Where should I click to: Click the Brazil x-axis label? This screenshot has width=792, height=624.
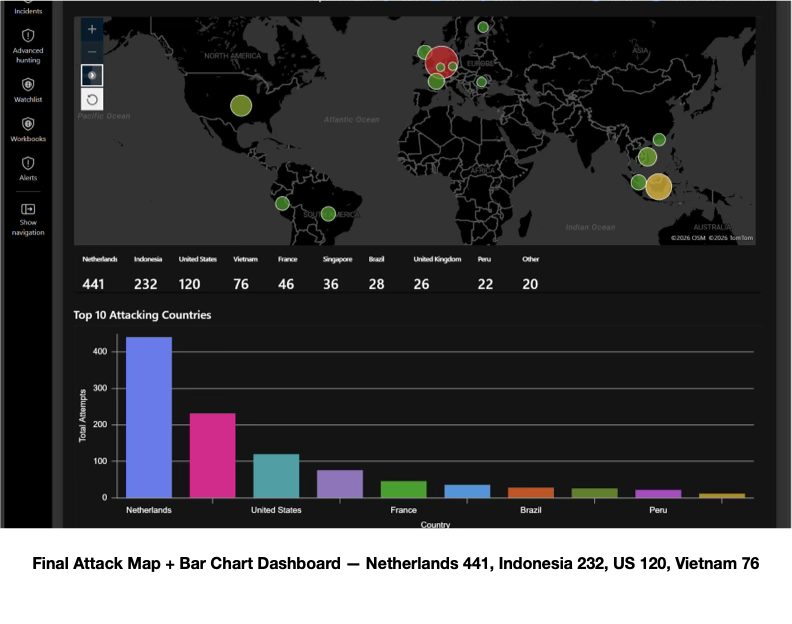pyautogui.click(x=531, y=510)
